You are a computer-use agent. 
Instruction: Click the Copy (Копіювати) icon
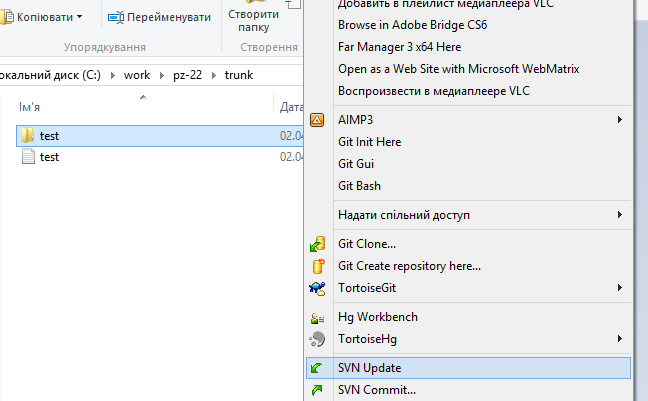[7, 17]
